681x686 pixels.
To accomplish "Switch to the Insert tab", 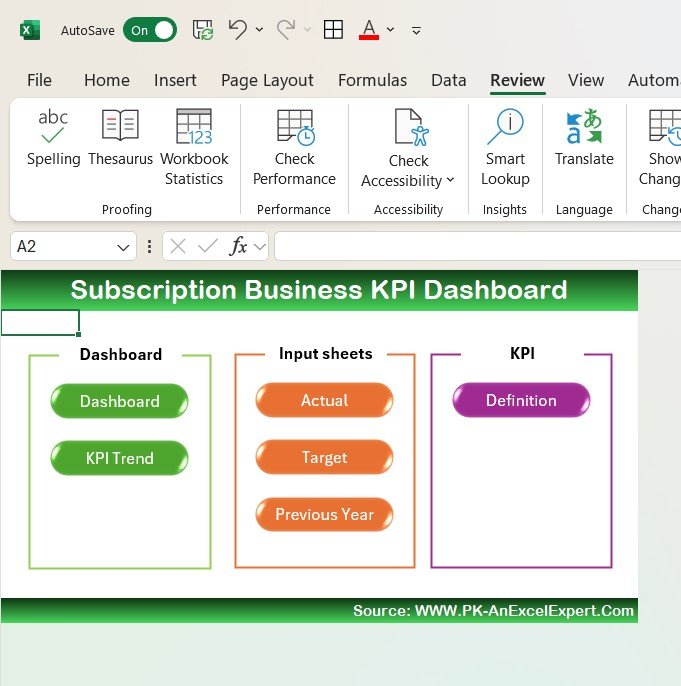I will [175, 80].
